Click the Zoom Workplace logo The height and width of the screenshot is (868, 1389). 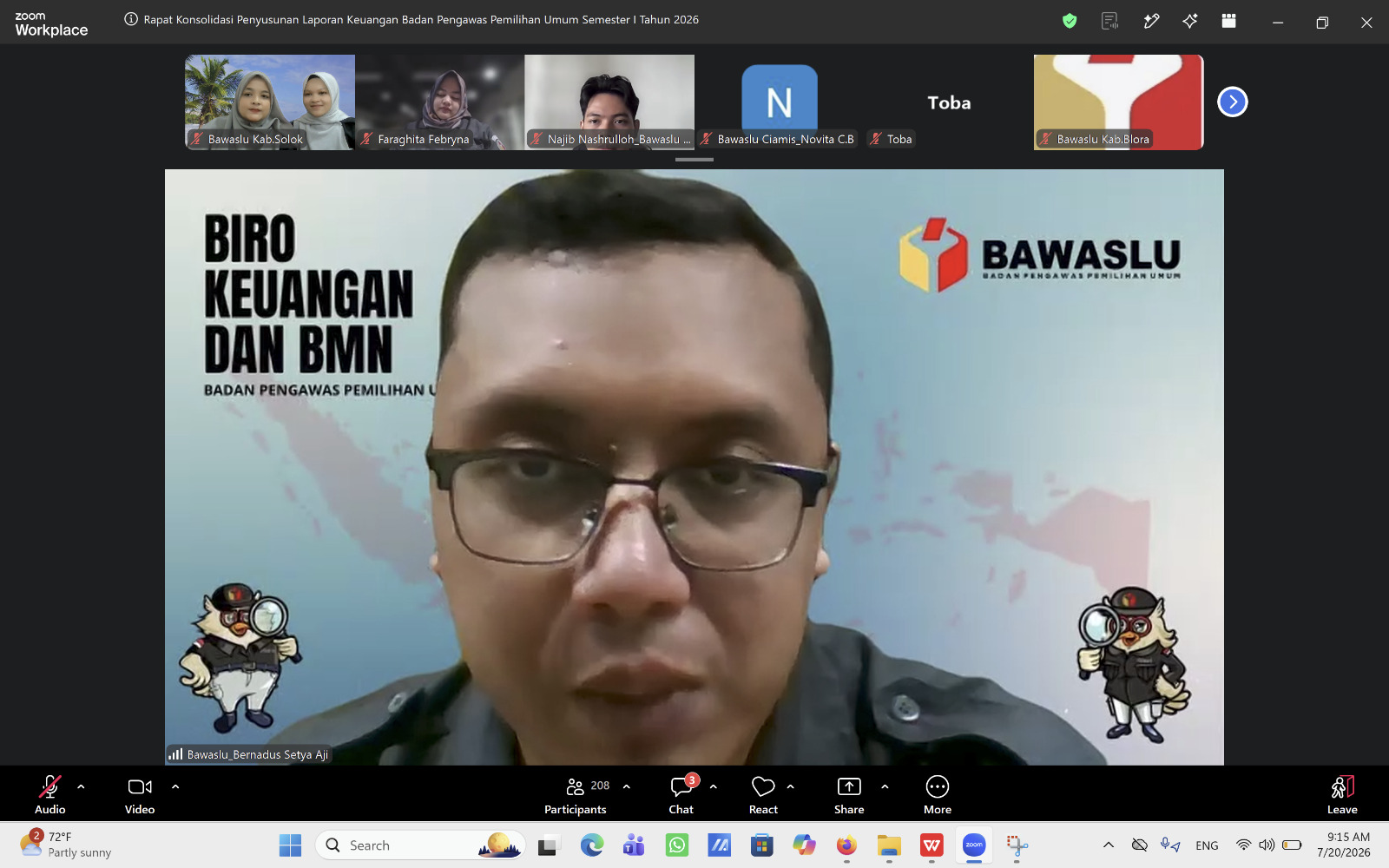(51, 23)
